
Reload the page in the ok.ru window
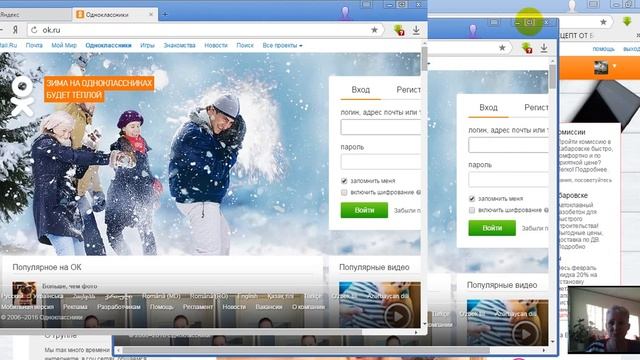click(34, 30)
